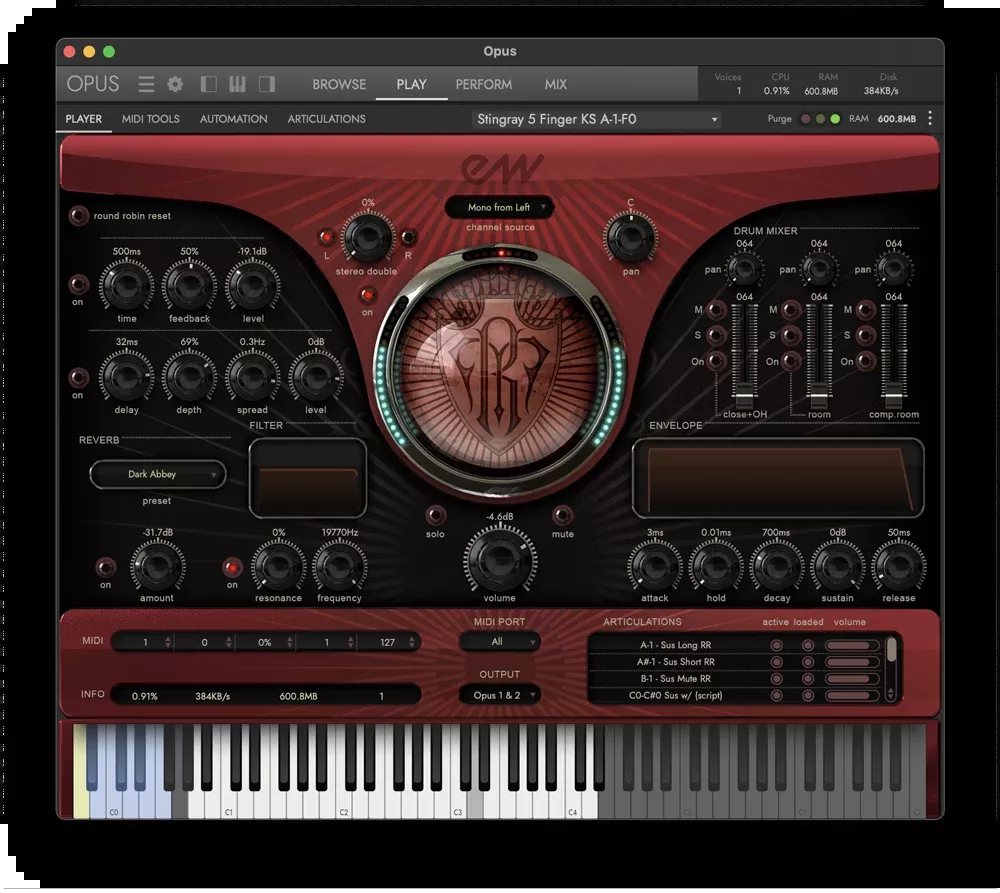Screen dimensions: 1000x893
Task: Click the green Purge indicator light
Action: [835, 119]
